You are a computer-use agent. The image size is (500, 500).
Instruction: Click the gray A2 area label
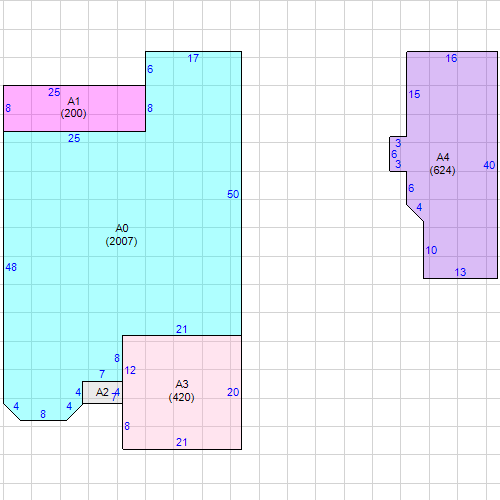(x=102, y=392)
